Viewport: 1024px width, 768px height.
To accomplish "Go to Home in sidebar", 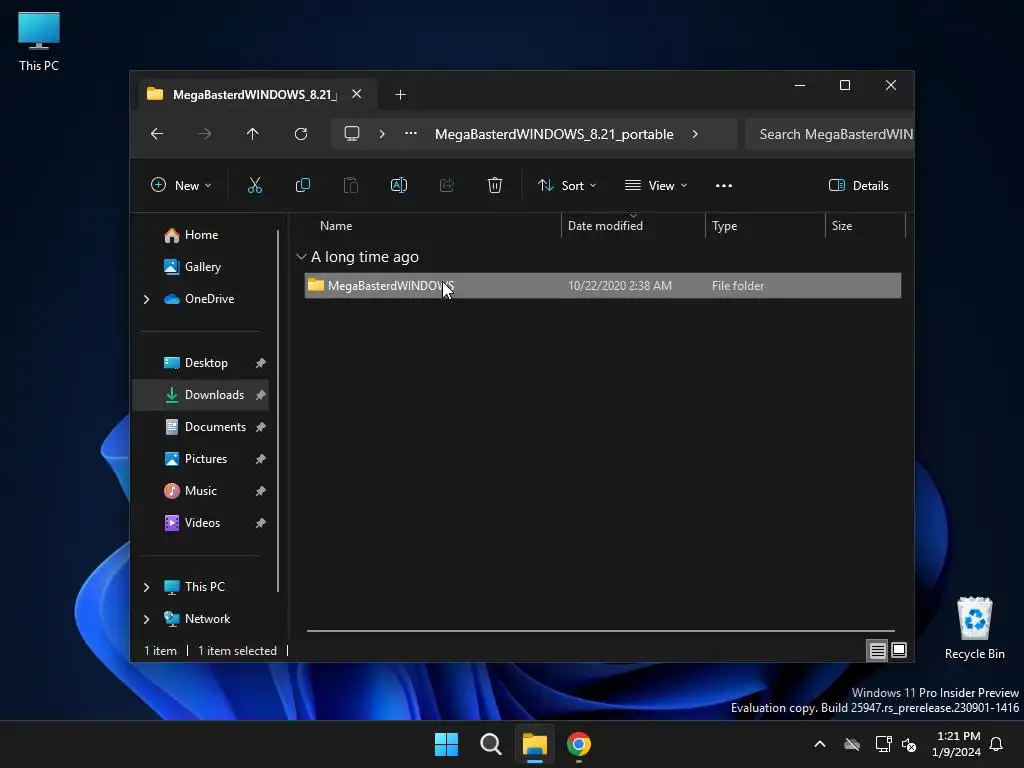I will (201, 235).
